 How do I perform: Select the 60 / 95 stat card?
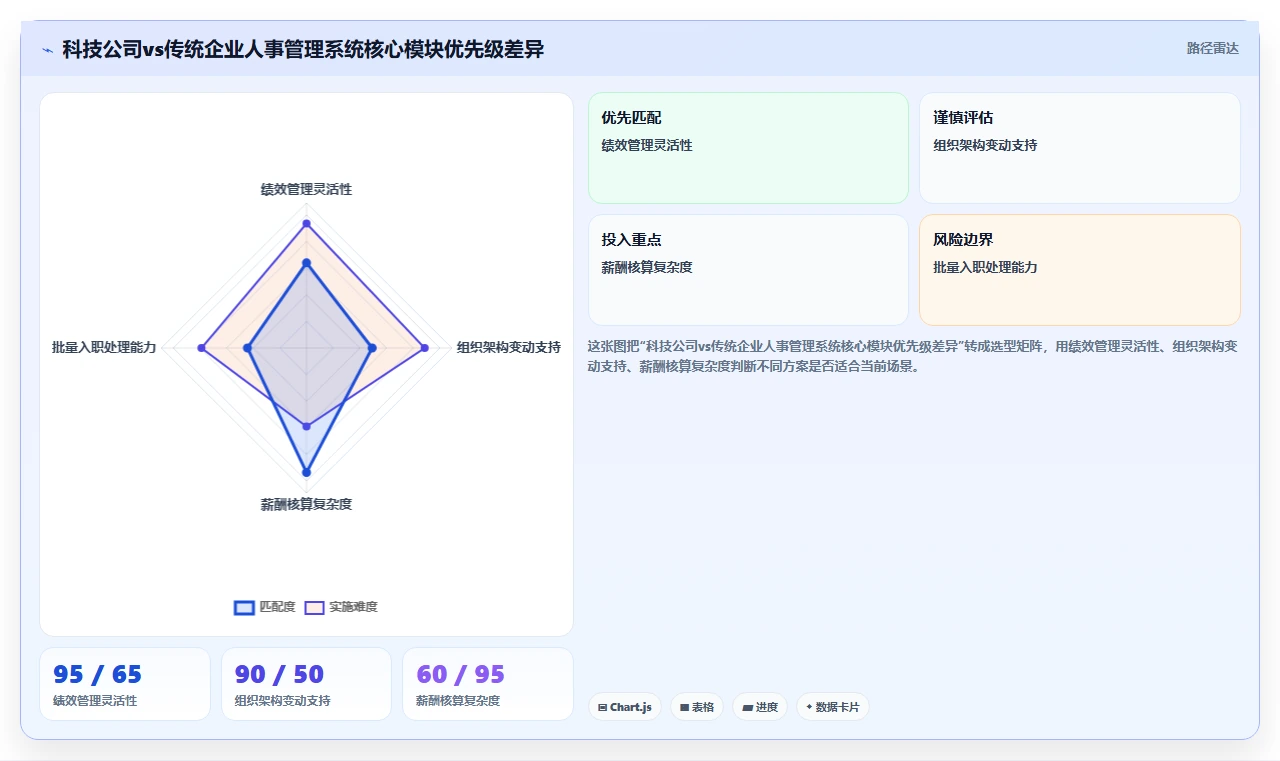(488, 684)
